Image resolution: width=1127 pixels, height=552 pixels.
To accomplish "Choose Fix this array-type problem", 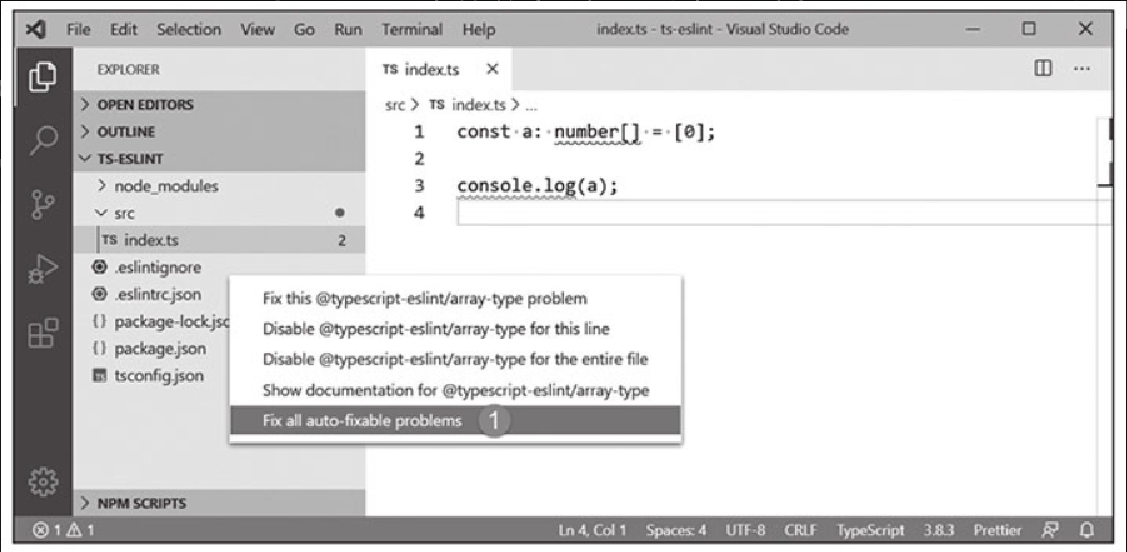I will (x=455, y=298).
